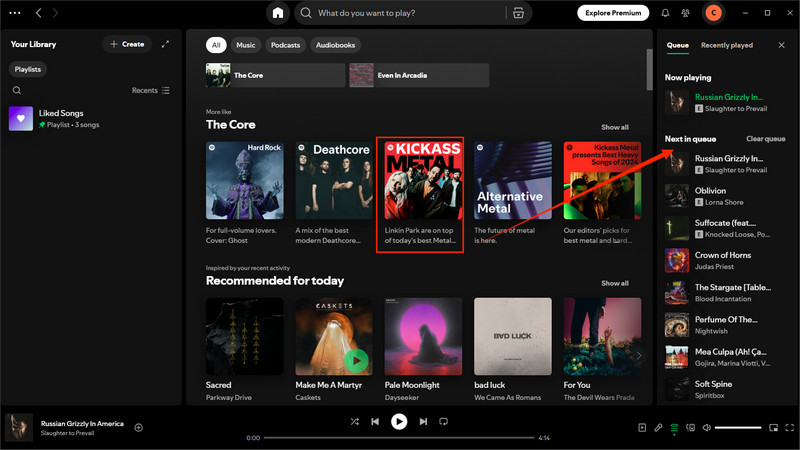The image size is (800, 450).
Task: Select the All filter chip
Action: coord(216,45)
